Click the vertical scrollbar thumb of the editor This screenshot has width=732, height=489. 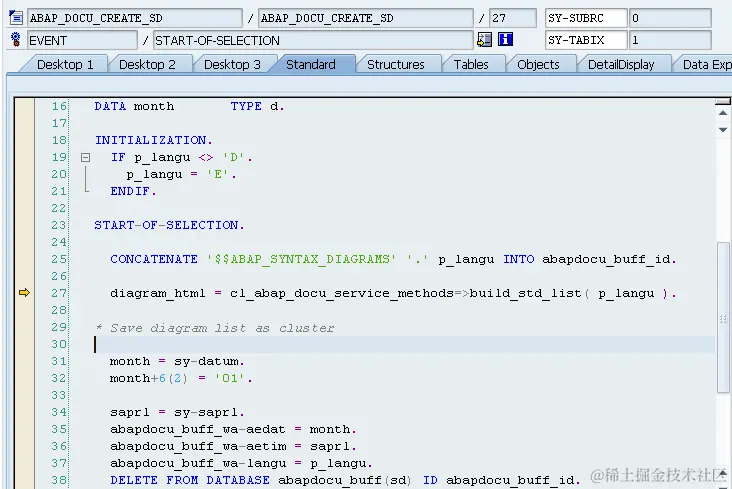click(723, 317)
